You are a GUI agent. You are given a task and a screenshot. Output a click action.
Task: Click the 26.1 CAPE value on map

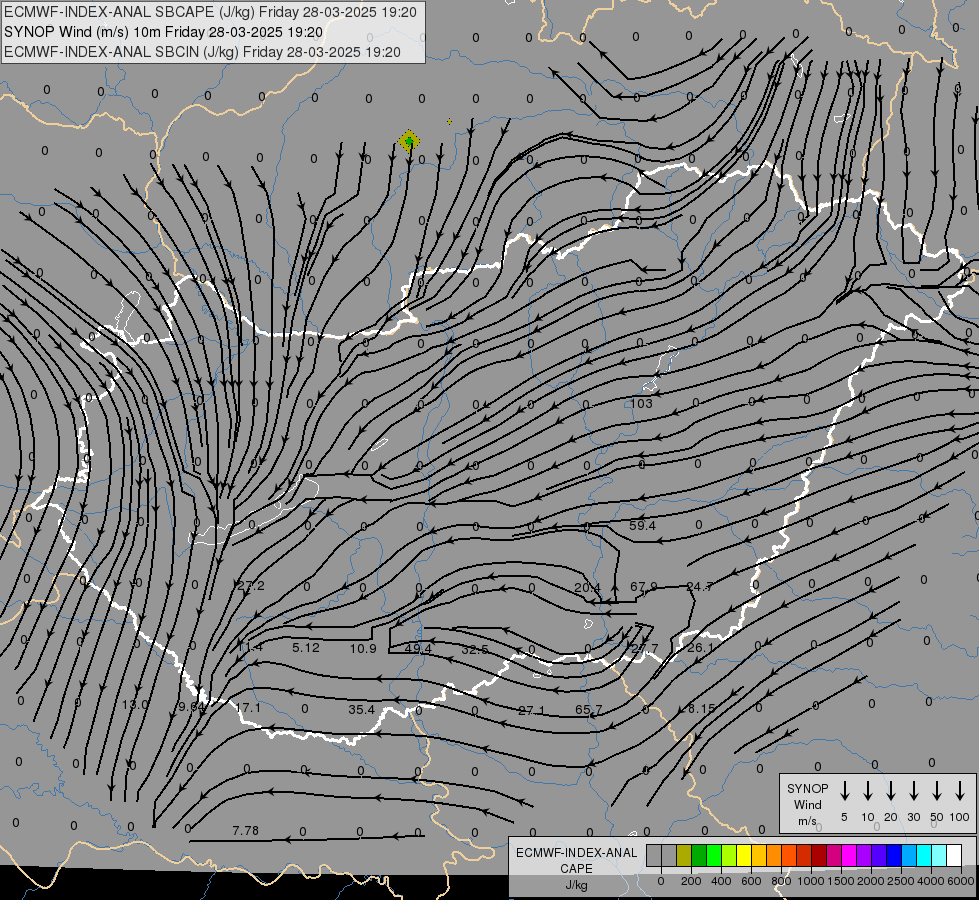pos(700,648)
